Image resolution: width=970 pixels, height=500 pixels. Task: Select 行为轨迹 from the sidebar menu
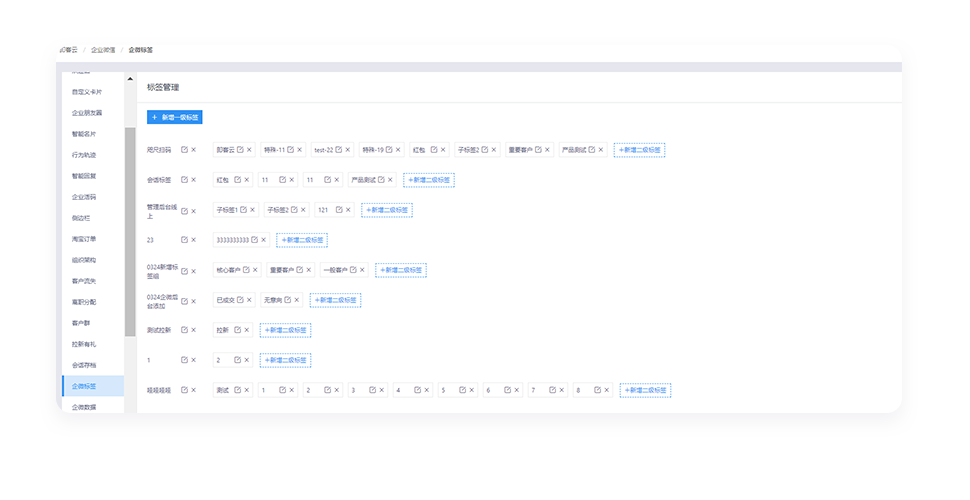point(86,154)
